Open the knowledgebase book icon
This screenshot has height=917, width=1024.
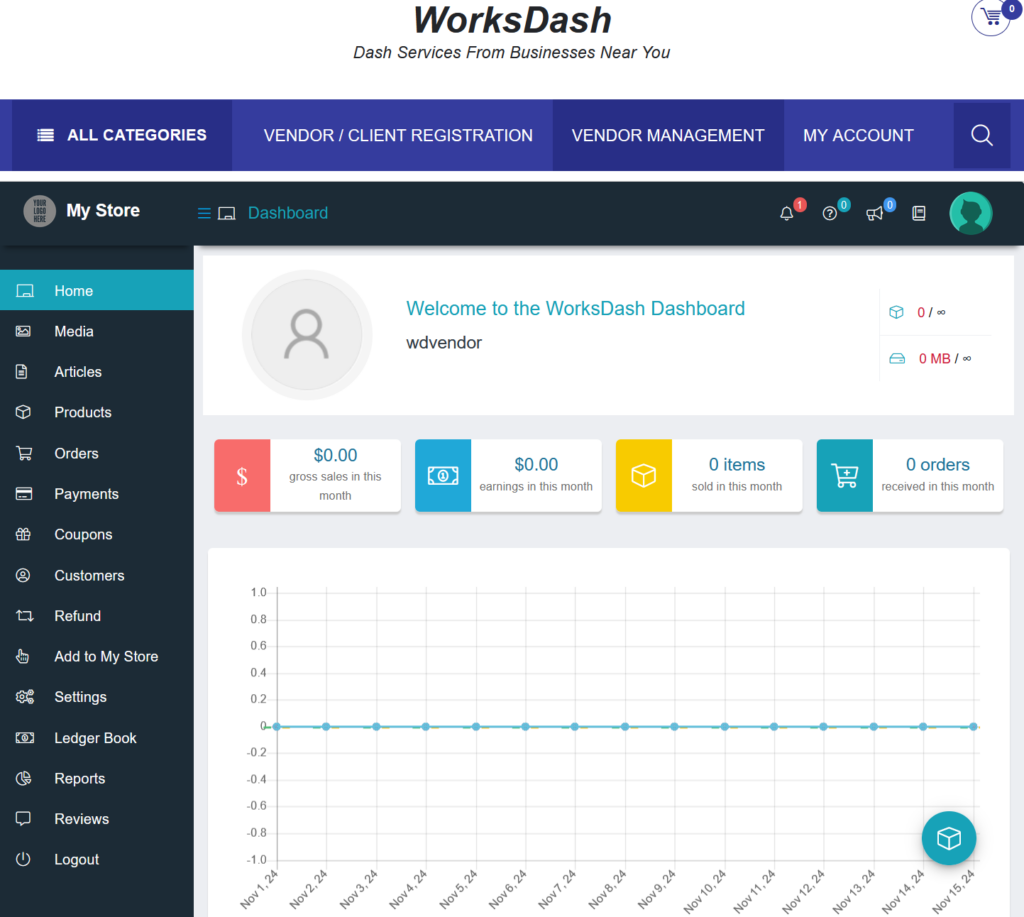pyautogui.click(x=919, y=213)
